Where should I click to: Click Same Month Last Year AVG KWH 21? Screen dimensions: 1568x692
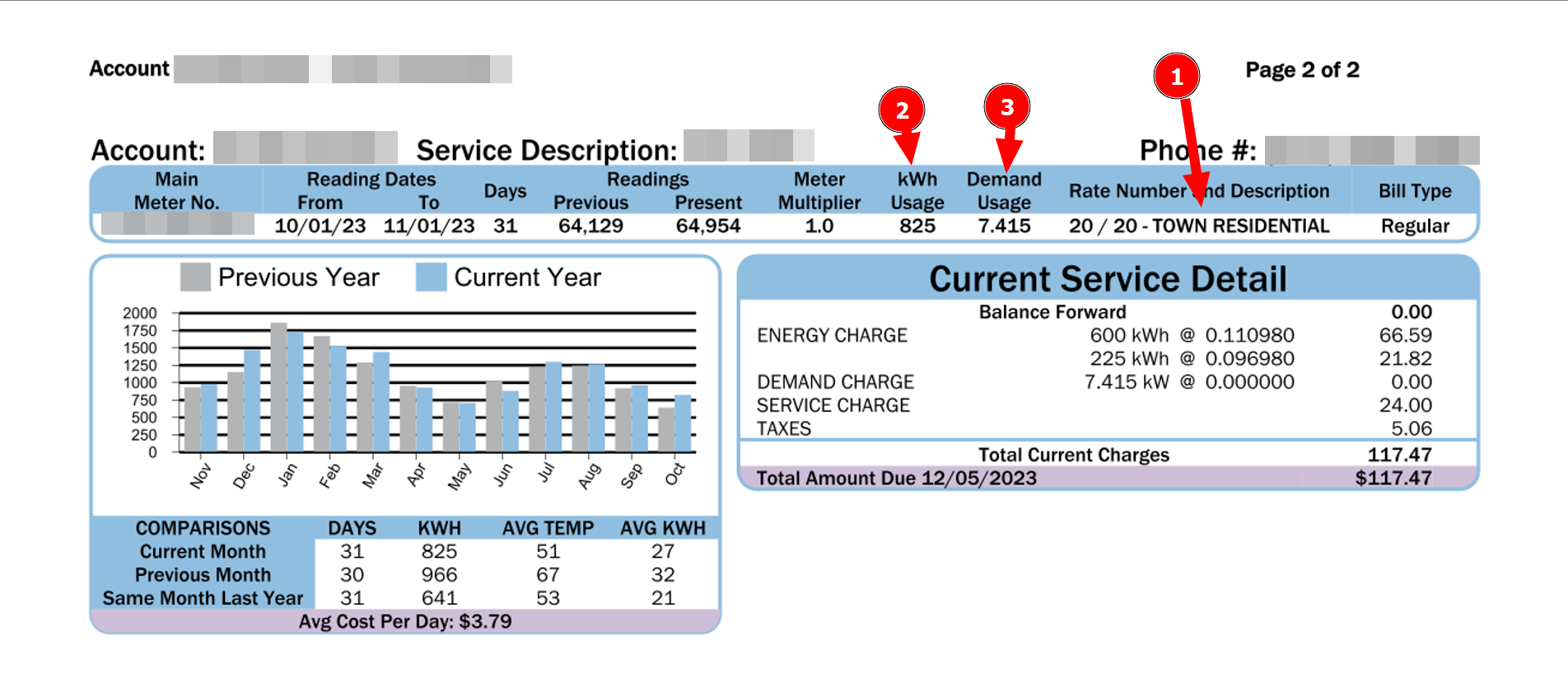click(663, 598)
